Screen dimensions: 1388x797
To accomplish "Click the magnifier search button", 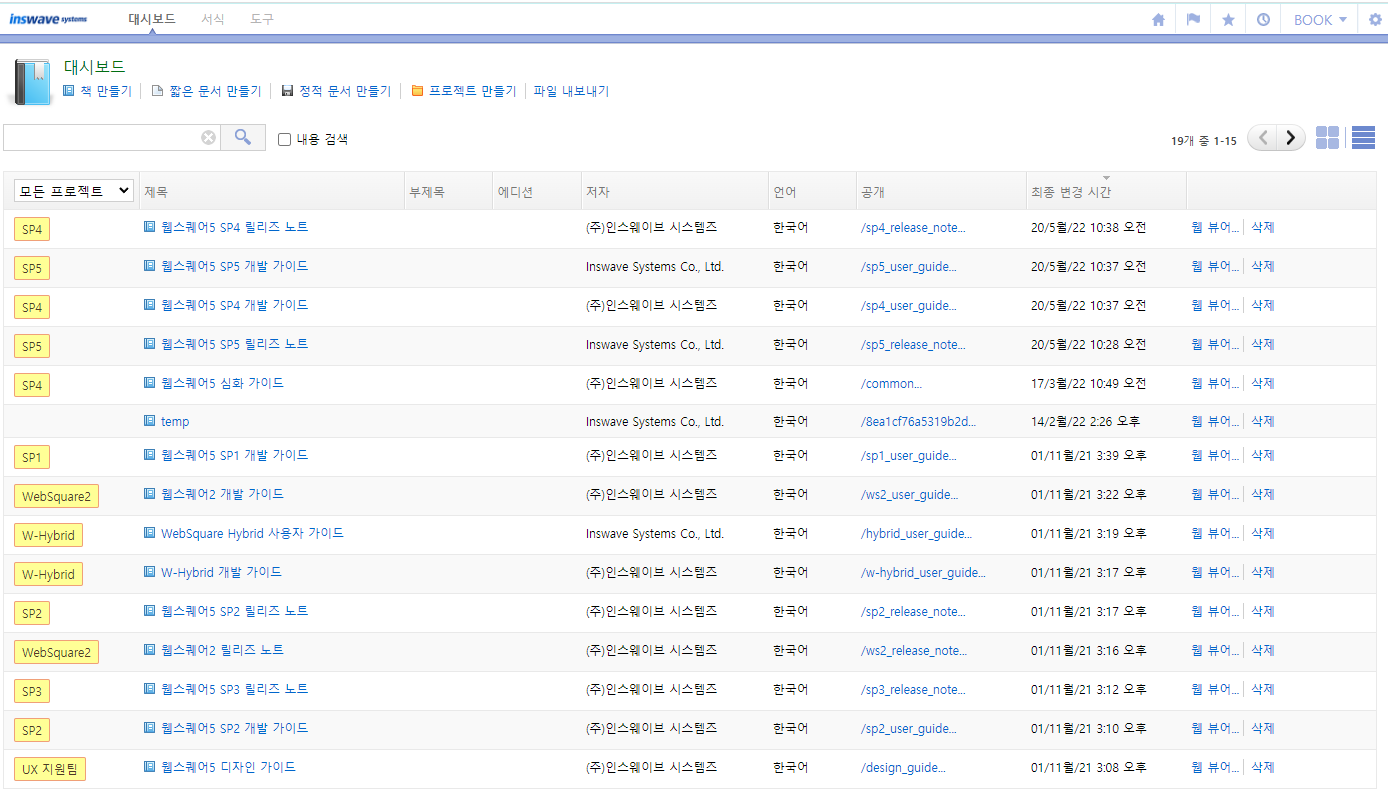I will tap(243, 137).
